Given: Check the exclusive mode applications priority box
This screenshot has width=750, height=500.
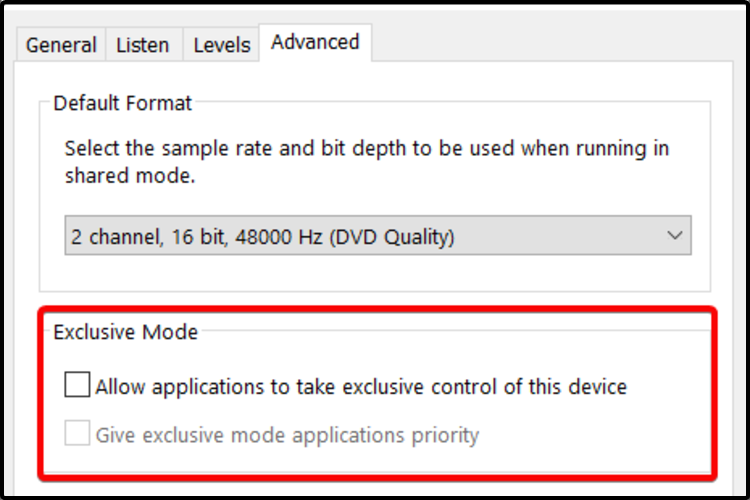Looking at the screenshot, I should pyautogui.click(x=77, y=435).
